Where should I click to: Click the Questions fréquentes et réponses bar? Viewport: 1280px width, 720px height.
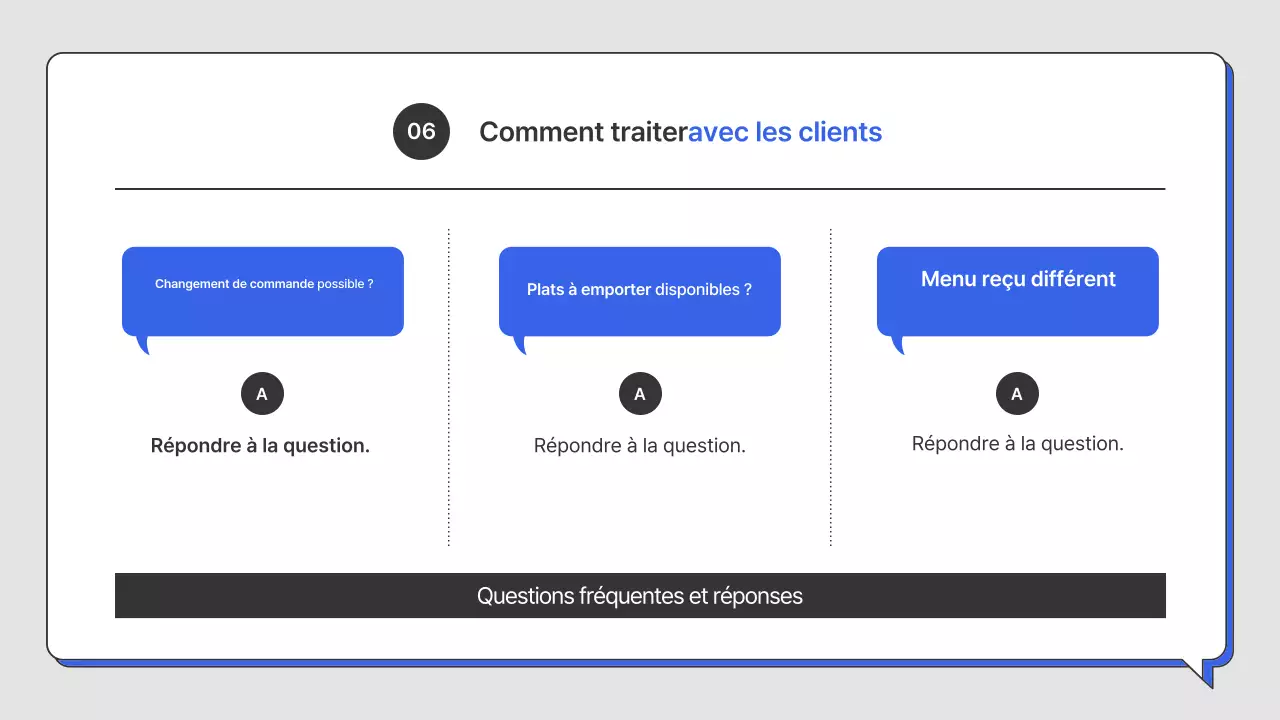coord(640,595)
